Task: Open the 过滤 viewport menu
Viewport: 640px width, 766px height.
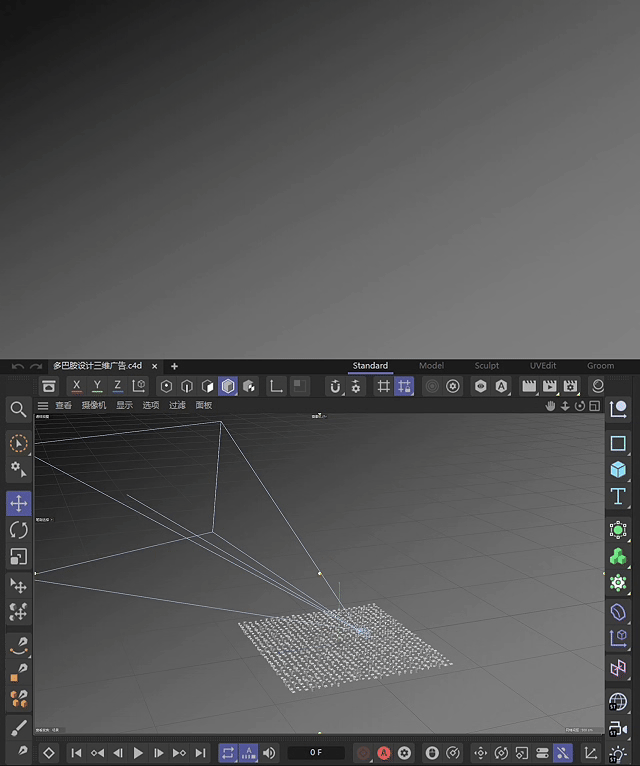Action: coord(177,405)
